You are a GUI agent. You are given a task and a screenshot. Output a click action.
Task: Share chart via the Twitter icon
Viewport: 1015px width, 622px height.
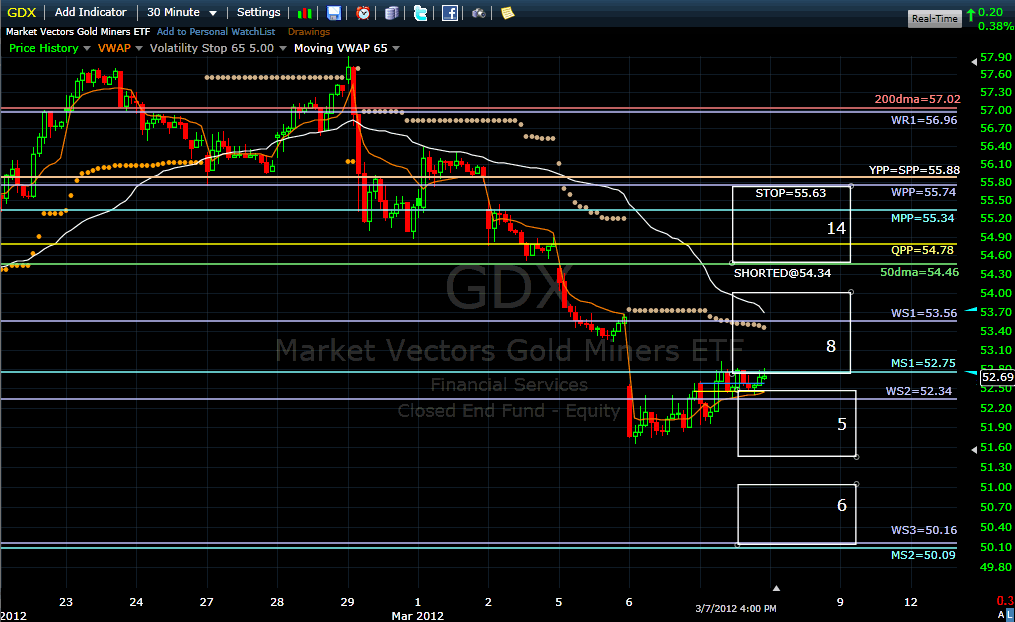421,13
